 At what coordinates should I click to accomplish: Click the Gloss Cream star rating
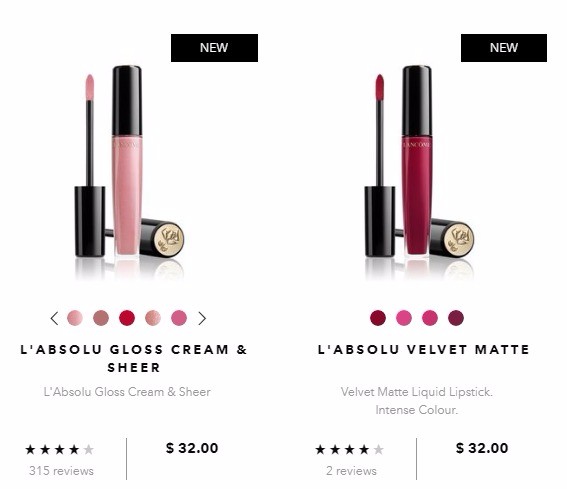pos(60,450)
